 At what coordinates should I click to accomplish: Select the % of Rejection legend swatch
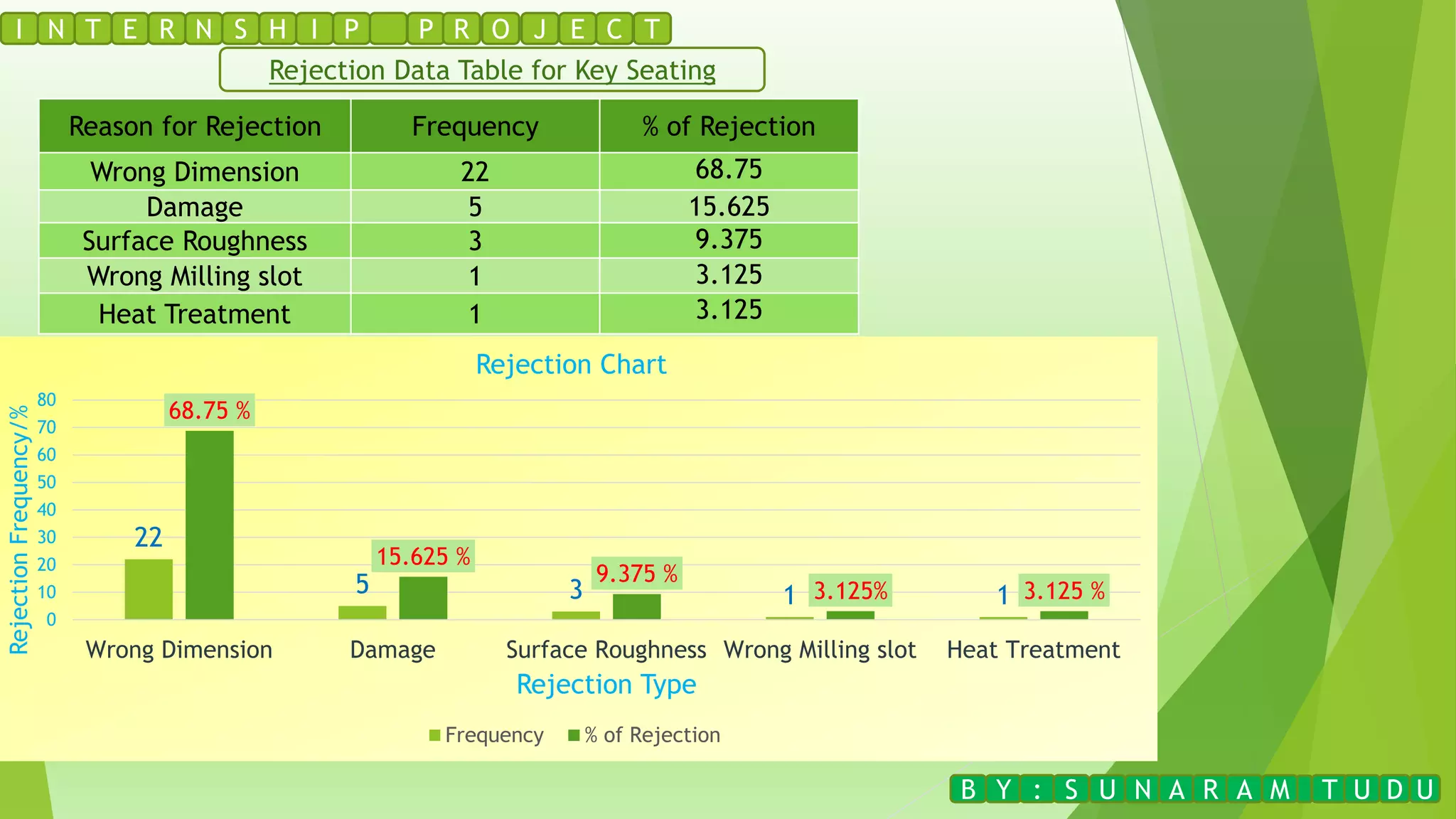[x=574, y=735]
